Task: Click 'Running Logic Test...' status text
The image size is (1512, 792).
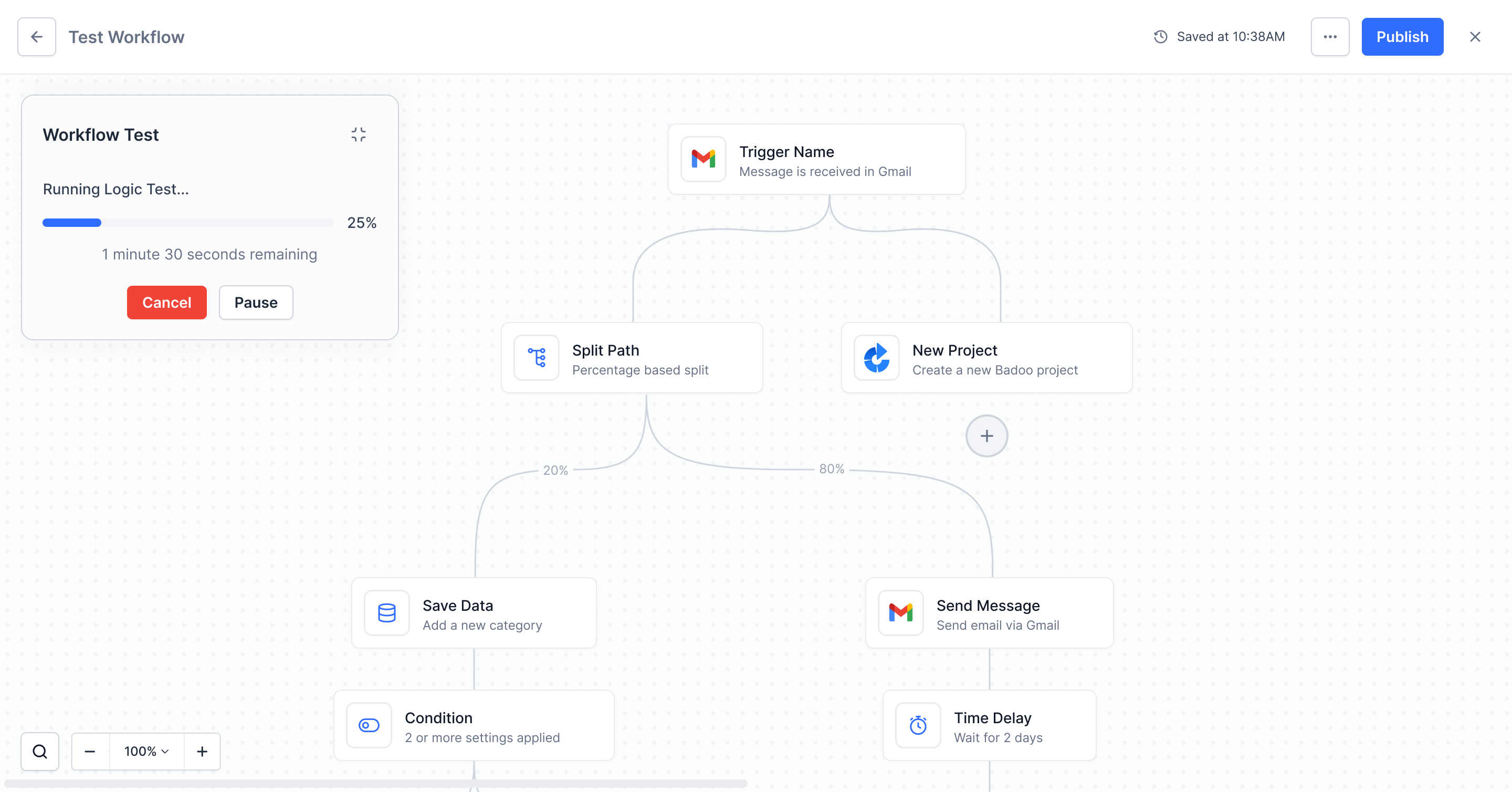Action: [x=115, y=189]
